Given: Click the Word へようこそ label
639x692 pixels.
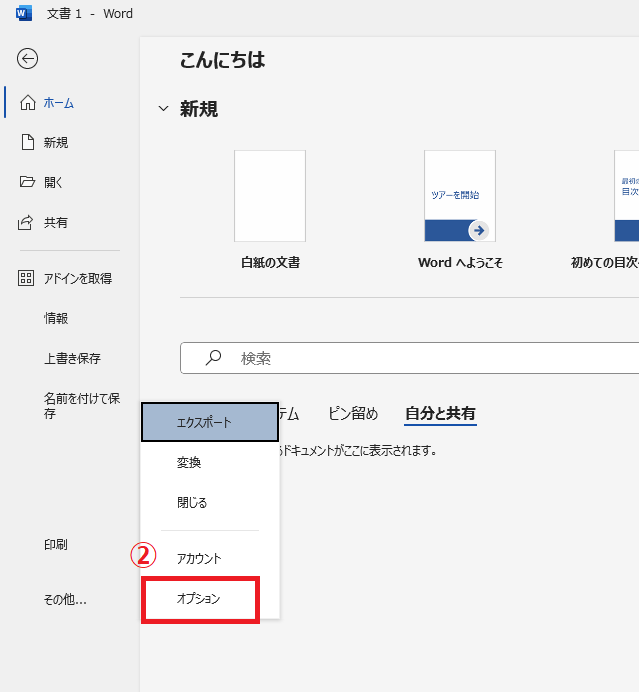Looking at the screenshot, I should click(460, 263).
